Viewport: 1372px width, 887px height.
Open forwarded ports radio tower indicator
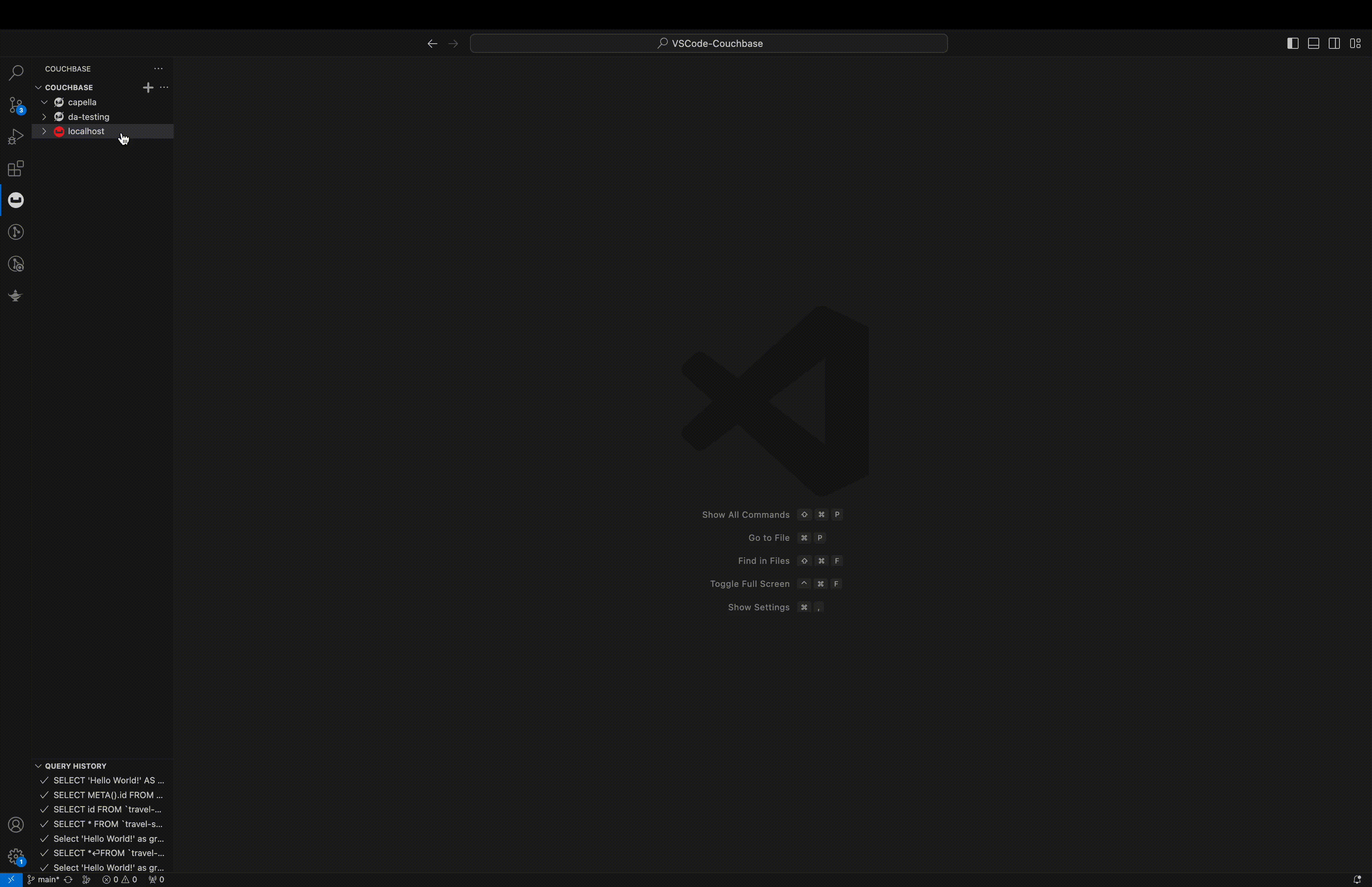pyautogui.click(x=156, y=879)
